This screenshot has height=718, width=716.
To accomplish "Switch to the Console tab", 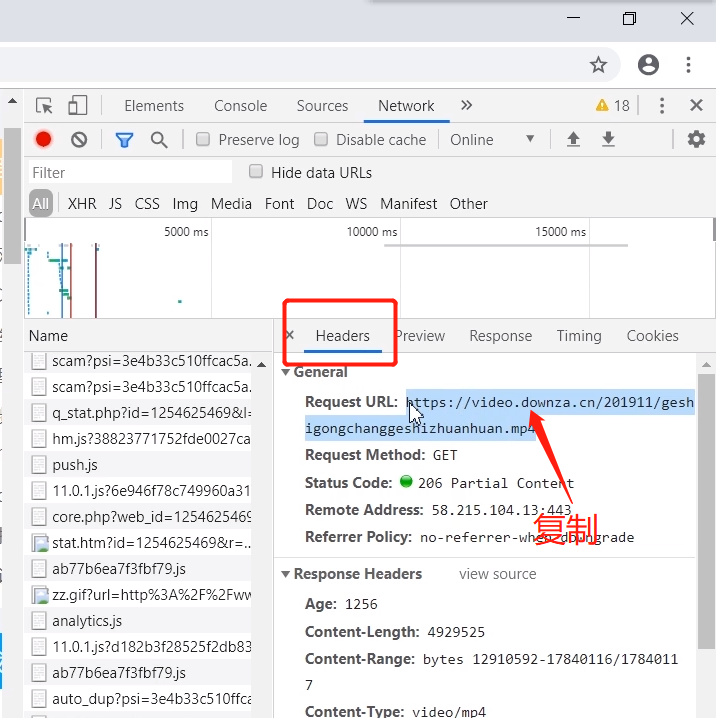I will [240, 106].
